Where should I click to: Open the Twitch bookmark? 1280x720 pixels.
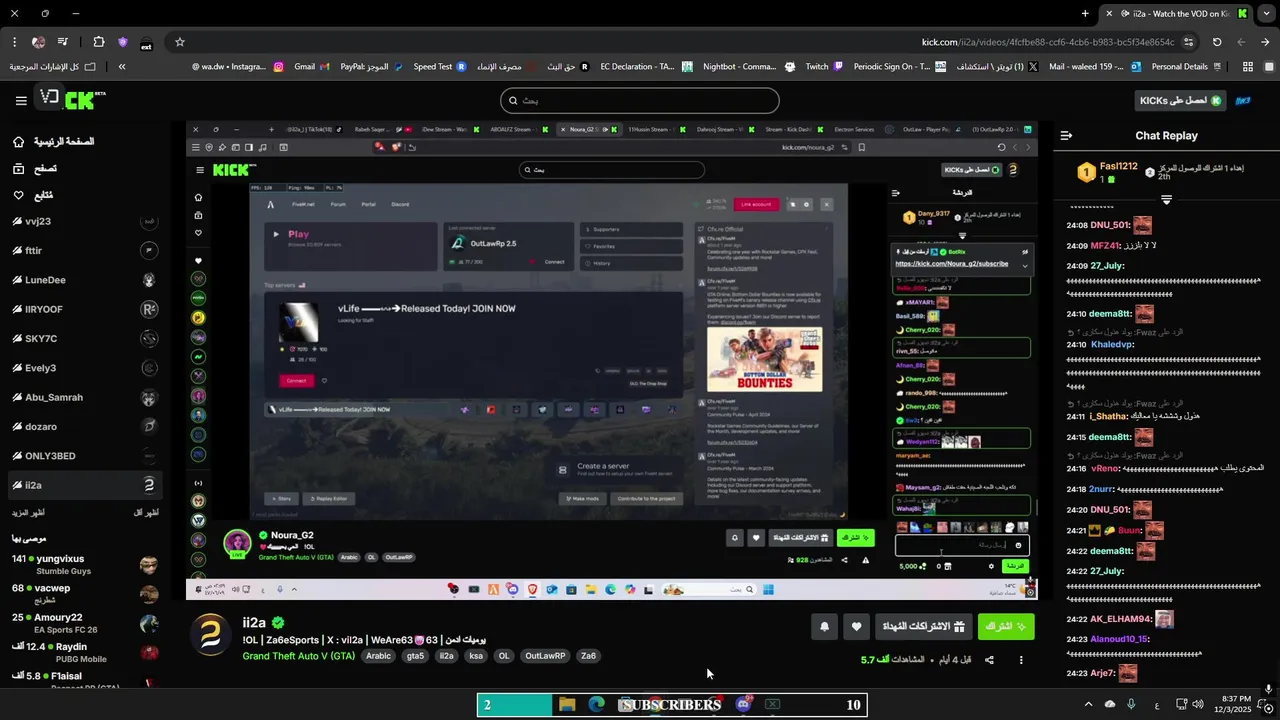[825, 67]
